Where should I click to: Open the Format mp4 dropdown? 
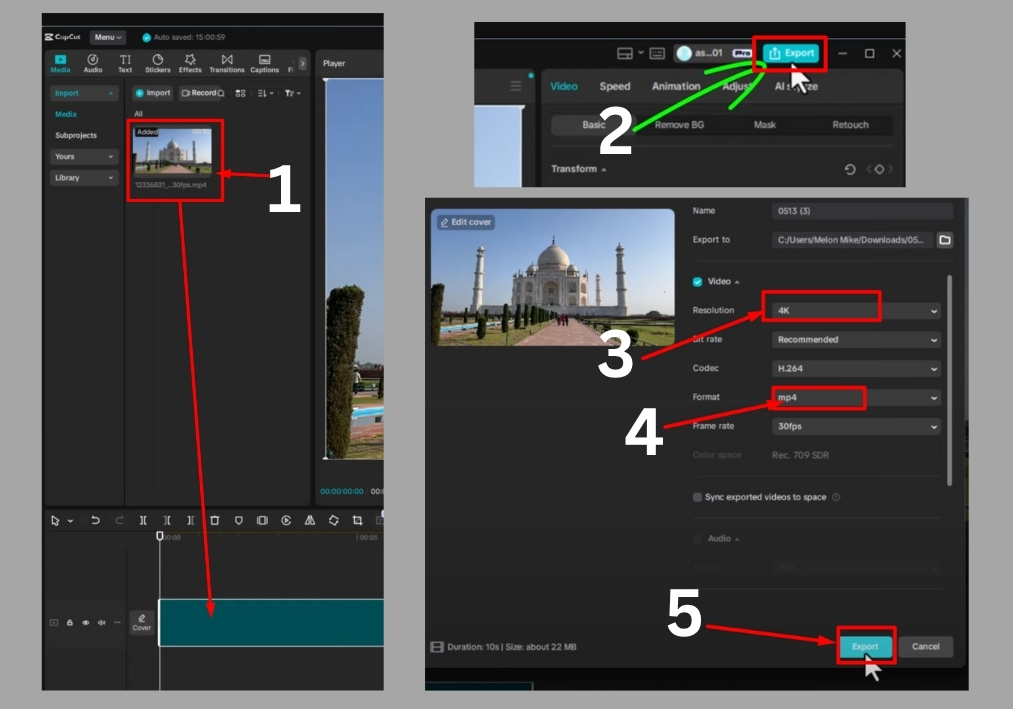[x=856, y=397]
